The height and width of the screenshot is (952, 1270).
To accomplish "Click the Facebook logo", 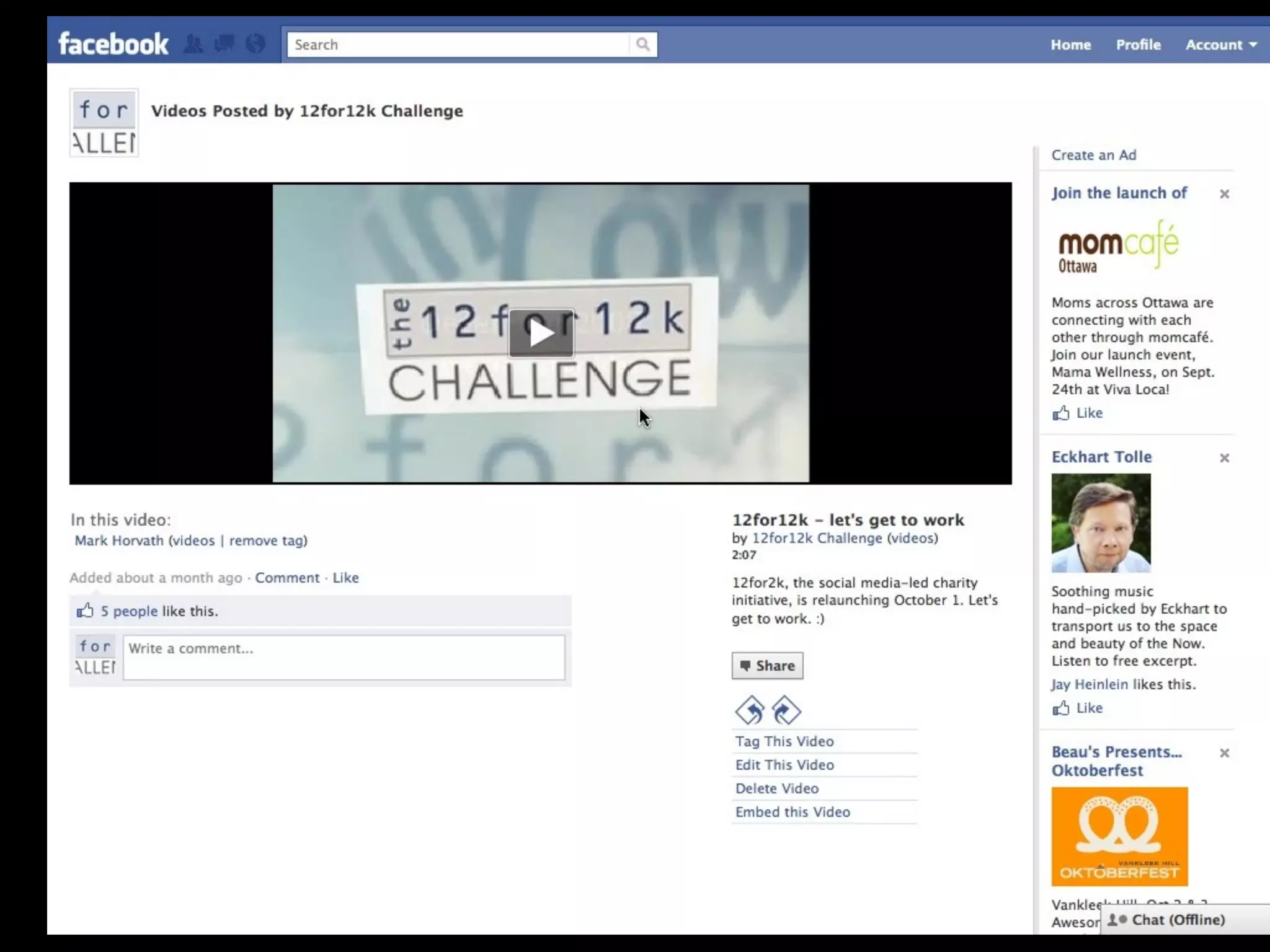I will [113, 44].
